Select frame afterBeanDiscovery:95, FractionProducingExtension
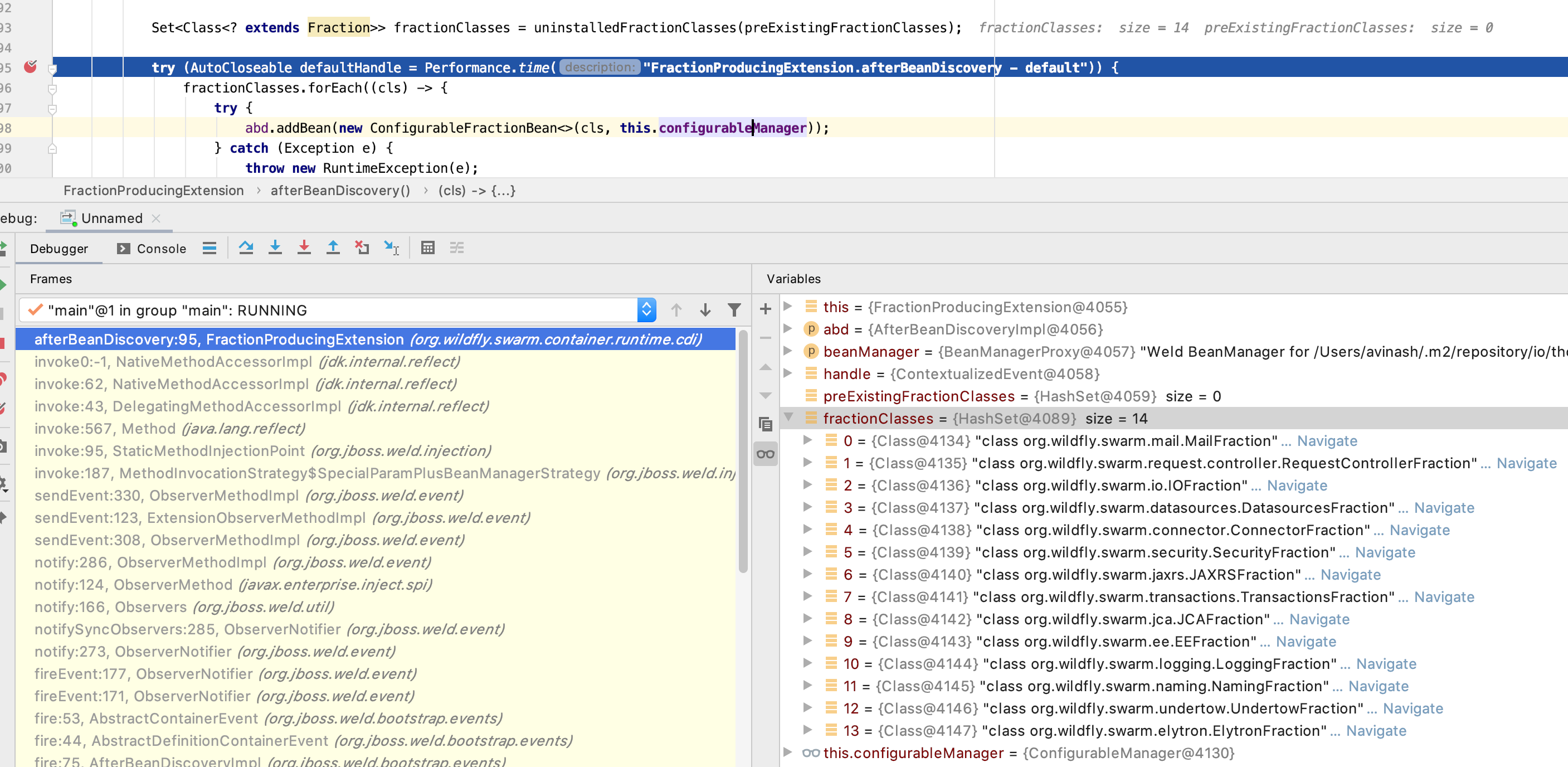The height and width of the screenshot is (767, 1568). click(x=375, y=339)
